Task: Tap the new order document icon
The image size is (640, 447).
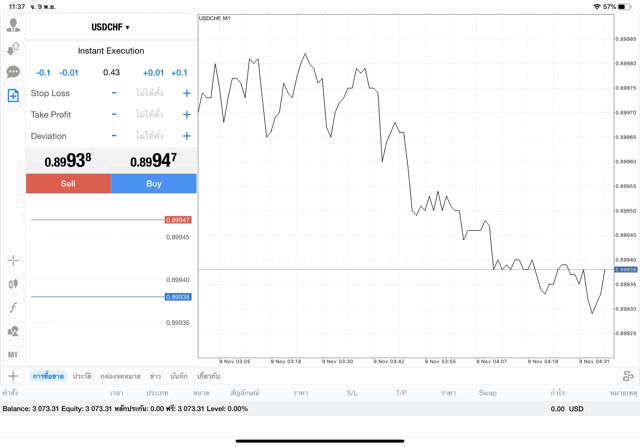Action: tap(13, 96)
